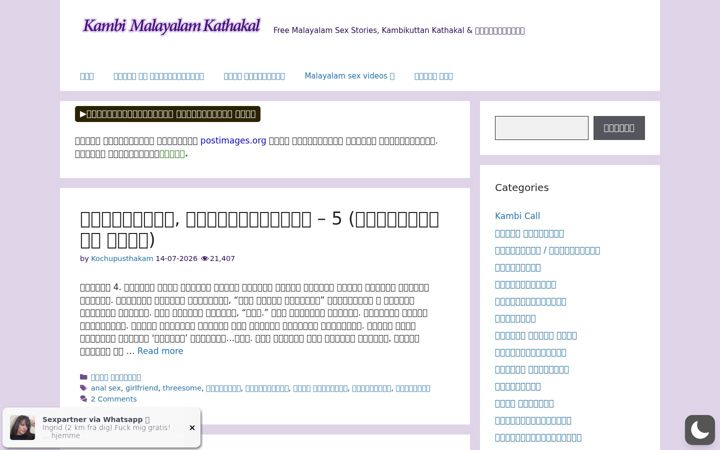Click the Kambi Malayalam Kathakal site logo
Image resolution: width=720 pixels, height=450 pixels.
tap(171, 26)
